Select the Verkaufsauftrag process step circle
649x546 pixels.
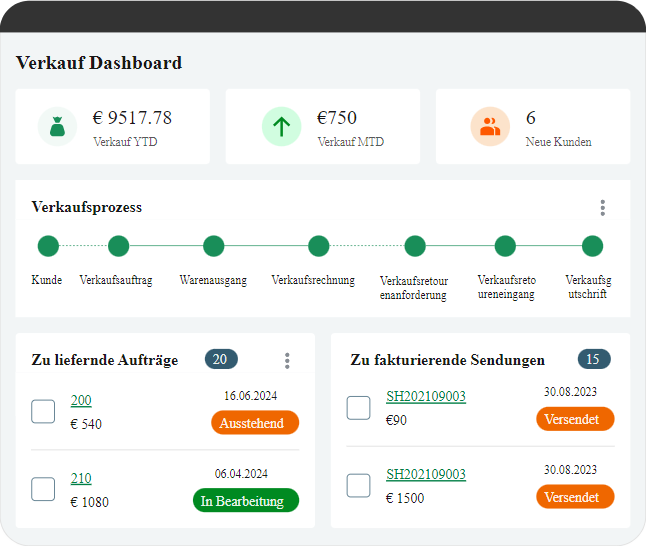pos(119,246)
